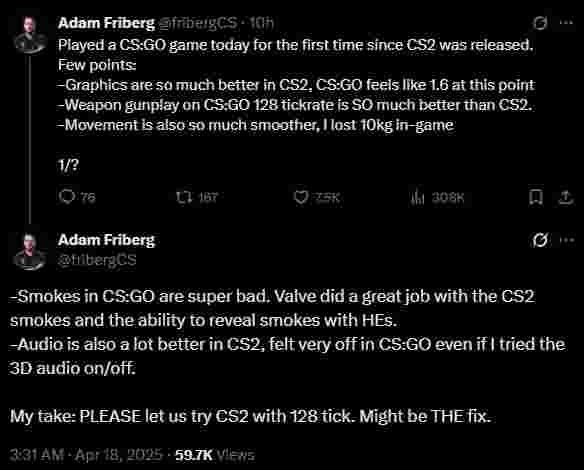This screenshot has width=584, height=470.
Task: Click the 59.7K Views counter
Action: pyautogui.click(x=215, y=455)
